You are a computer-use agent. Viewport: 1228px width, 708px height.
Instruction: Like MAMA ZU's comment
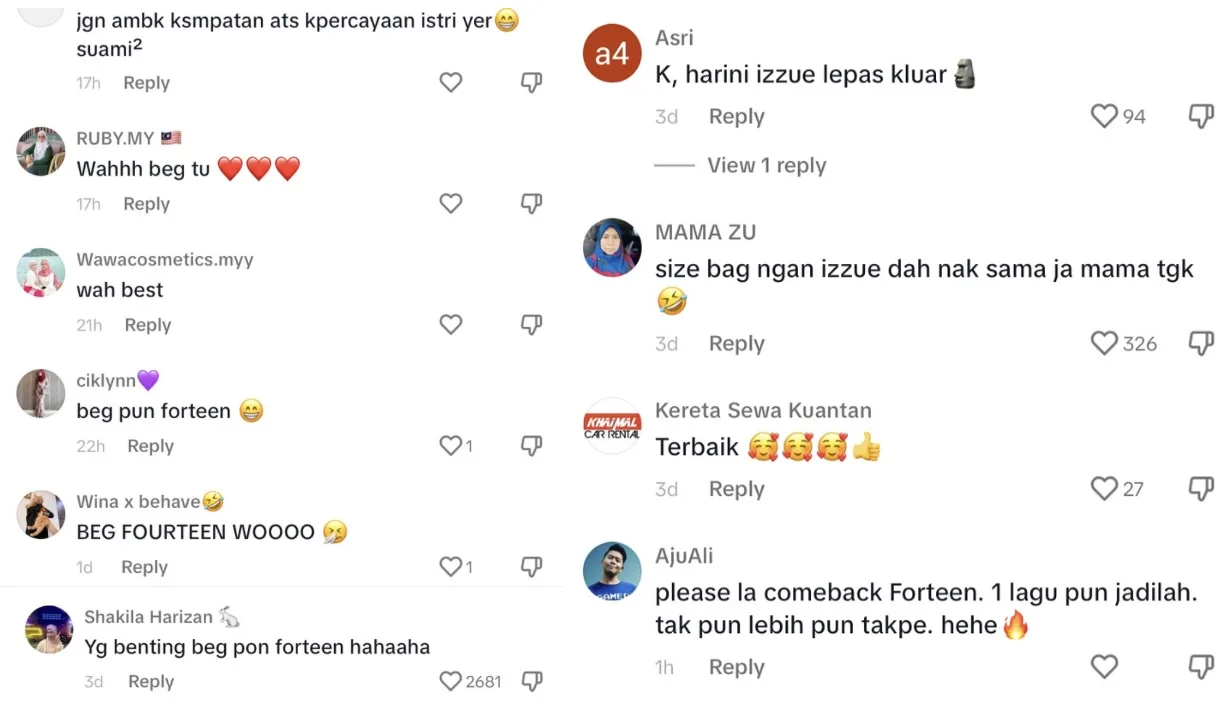[x=1104, y=344]
